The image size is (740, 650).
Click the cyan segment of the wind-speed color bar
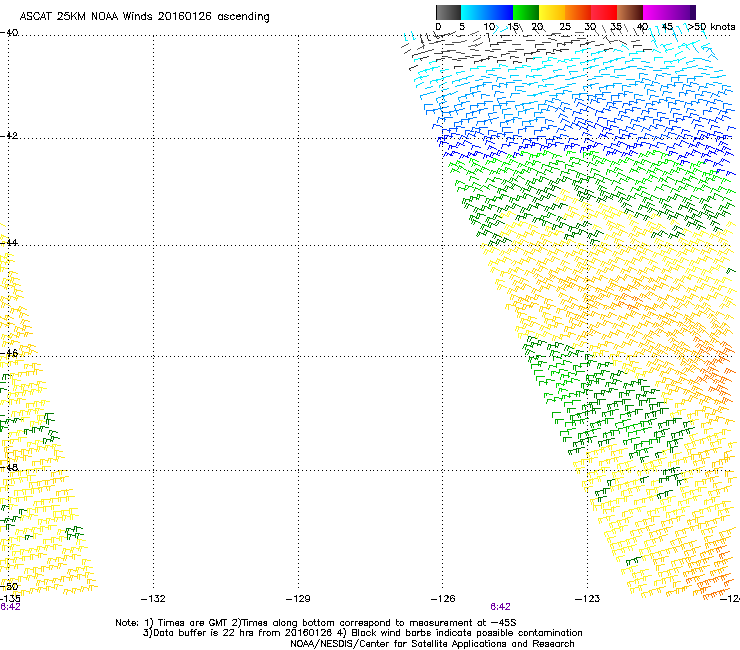pyautogui.click(x=474, y=12)
